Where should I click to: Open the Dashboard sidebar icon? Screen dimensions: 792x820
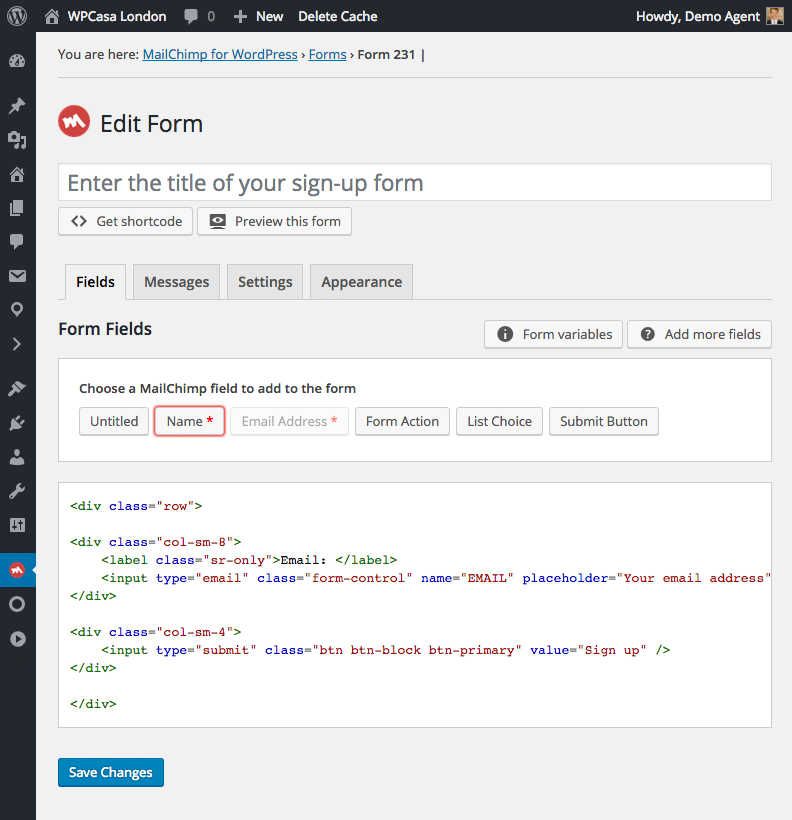click(17, 61)
